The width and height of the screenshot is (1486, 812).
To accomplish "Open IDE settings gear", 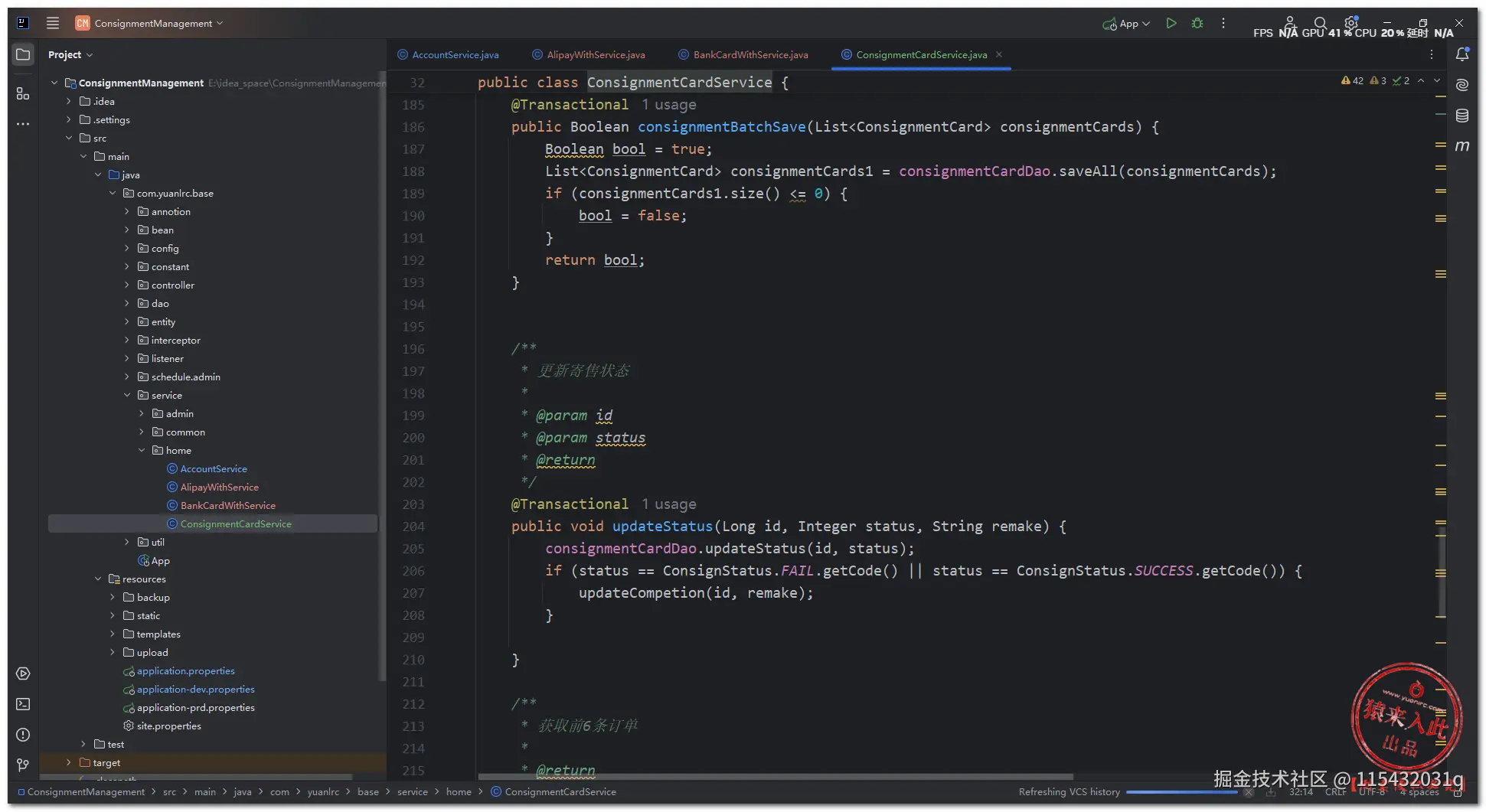I will pos(1351,23).
